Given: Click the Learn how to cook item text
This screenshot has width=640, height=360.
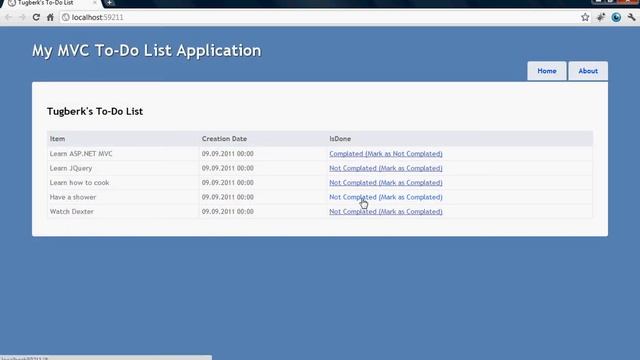Looking at the screenshot, I should (79, 183).
